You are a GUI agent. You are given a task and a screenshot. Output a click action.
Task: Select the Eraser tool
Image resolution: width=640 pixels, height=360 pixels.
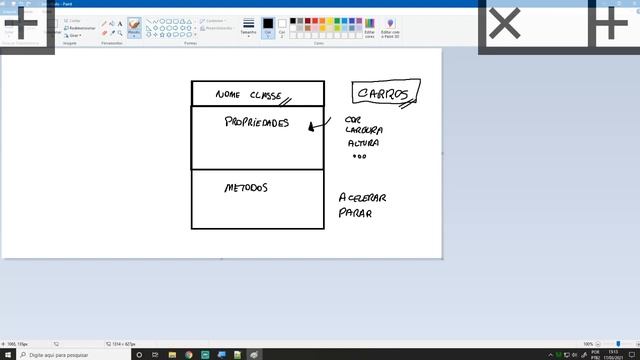tap(104, 33)
